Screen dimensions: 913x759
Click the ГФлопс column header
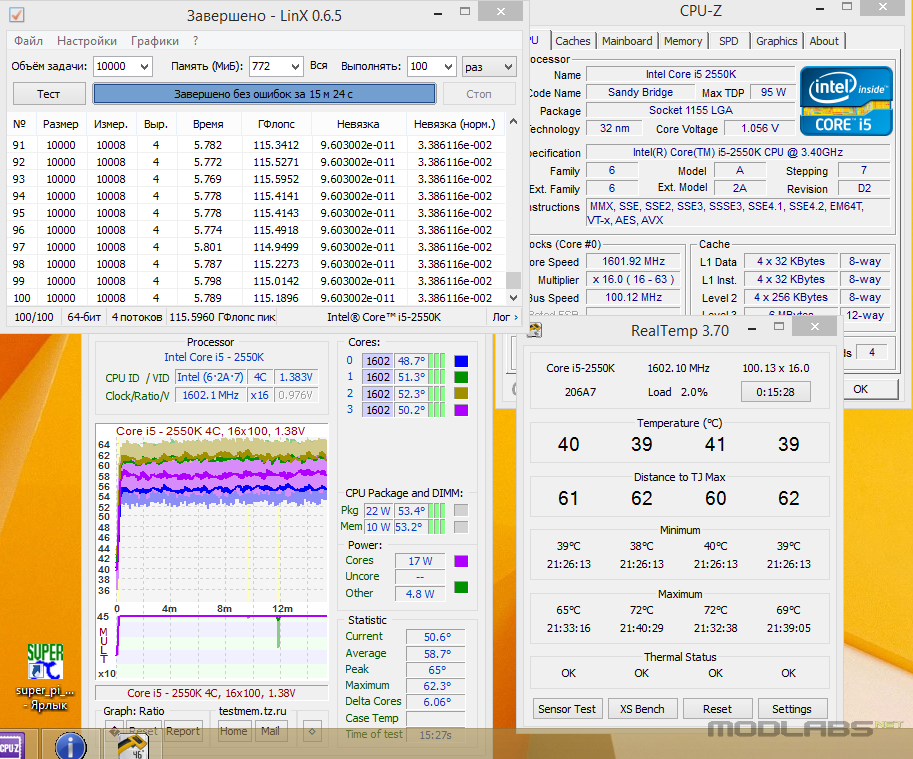[276, 124]
